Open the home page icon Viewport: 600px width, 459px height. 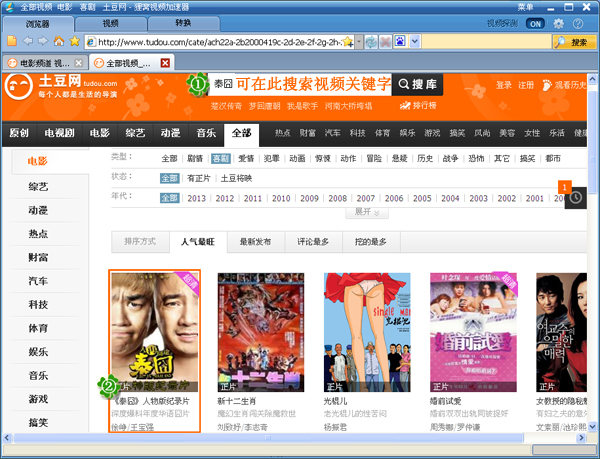pos(59,41)
